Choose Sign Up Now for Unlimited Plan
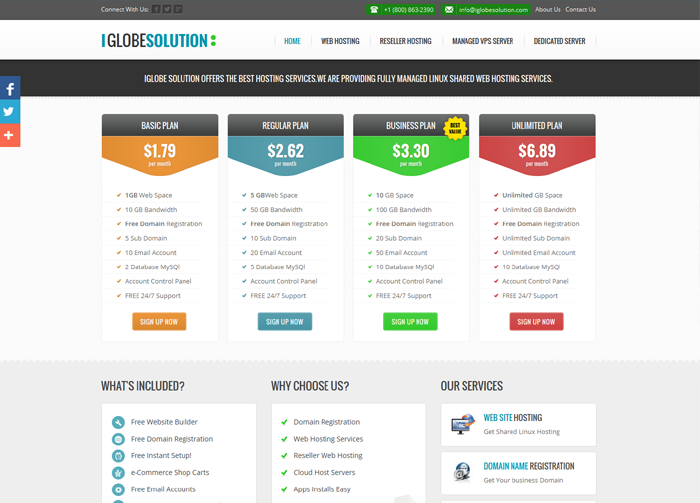The image size is (700, 503). 536,321
